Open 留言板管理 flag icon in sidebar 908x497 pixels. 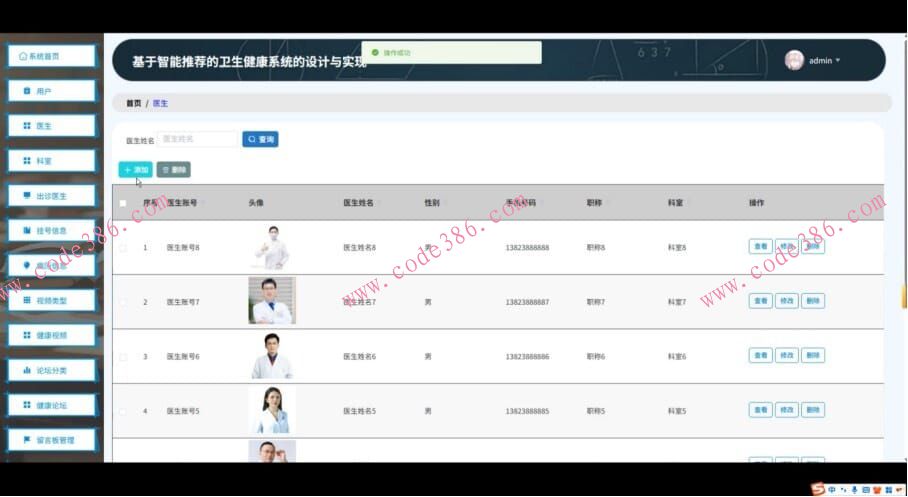[x=27, y=440]
